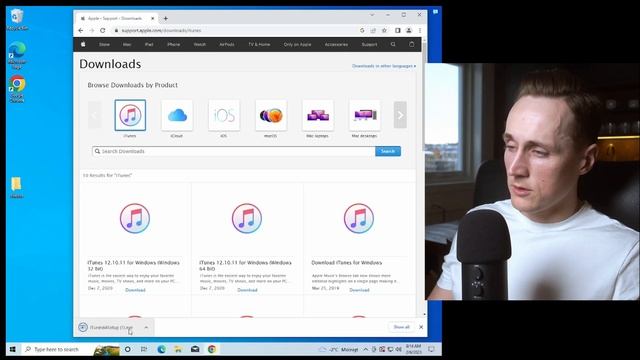Open iTunes 12.10.11 Windows 64 bit title

coord(245,266)
